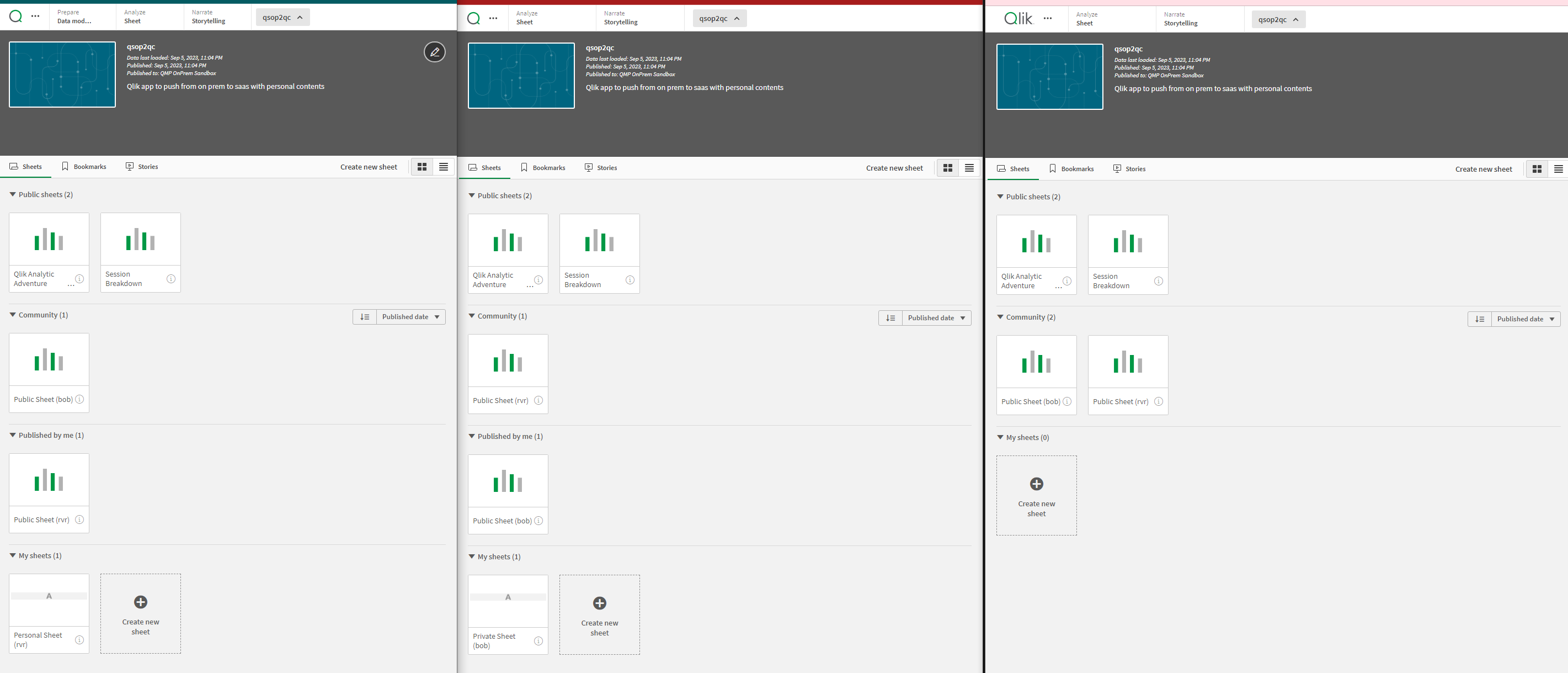Show info for Qlik Analytic Adventure in right window

pos(1067,281)
